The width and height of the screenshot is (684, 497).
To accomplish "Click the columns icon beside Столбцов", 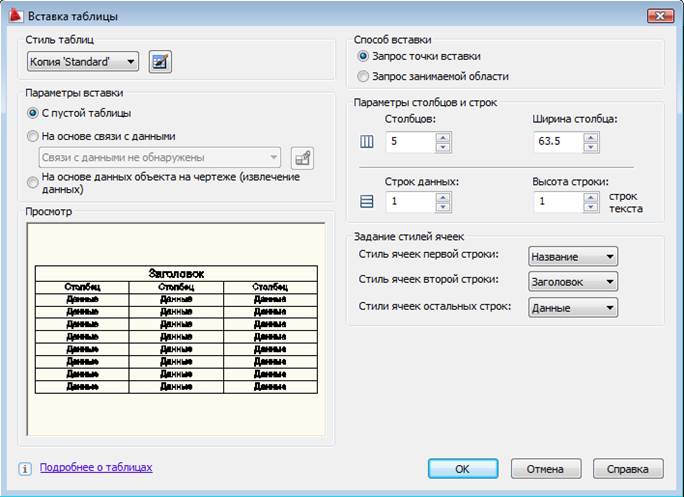I will 367,142.
